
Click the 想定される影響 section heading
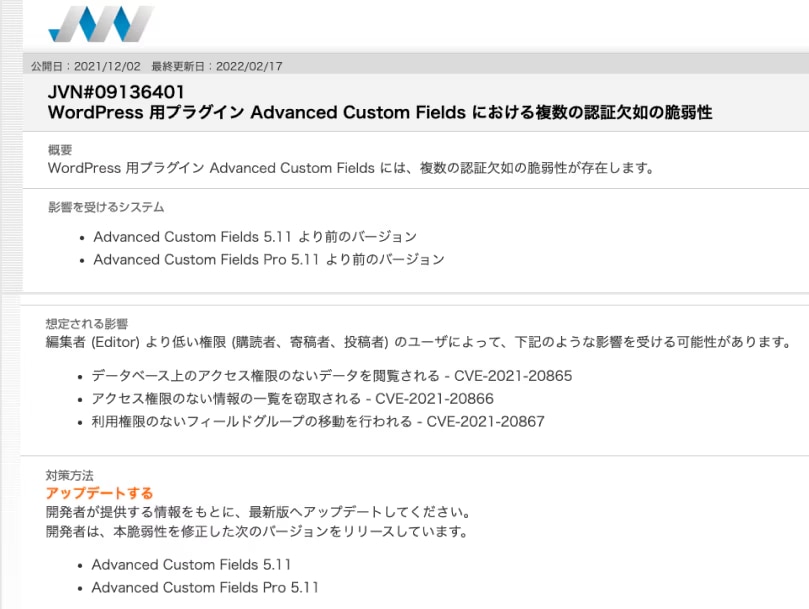click(87, 324)
